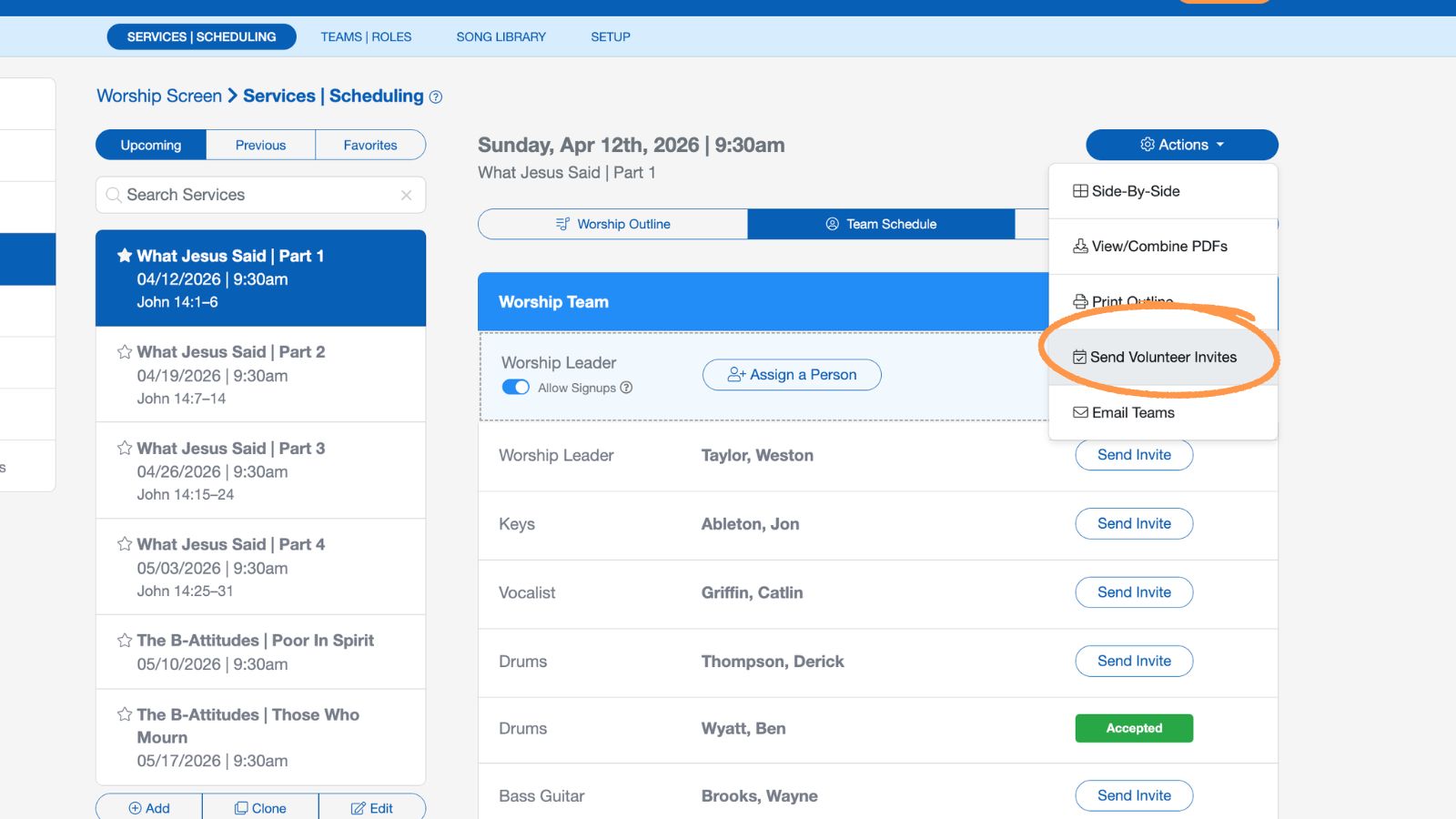Viewport: 1456px width, 819px height.
Task: Click the gear icon on the Actions button
Action: [1148, 144]
